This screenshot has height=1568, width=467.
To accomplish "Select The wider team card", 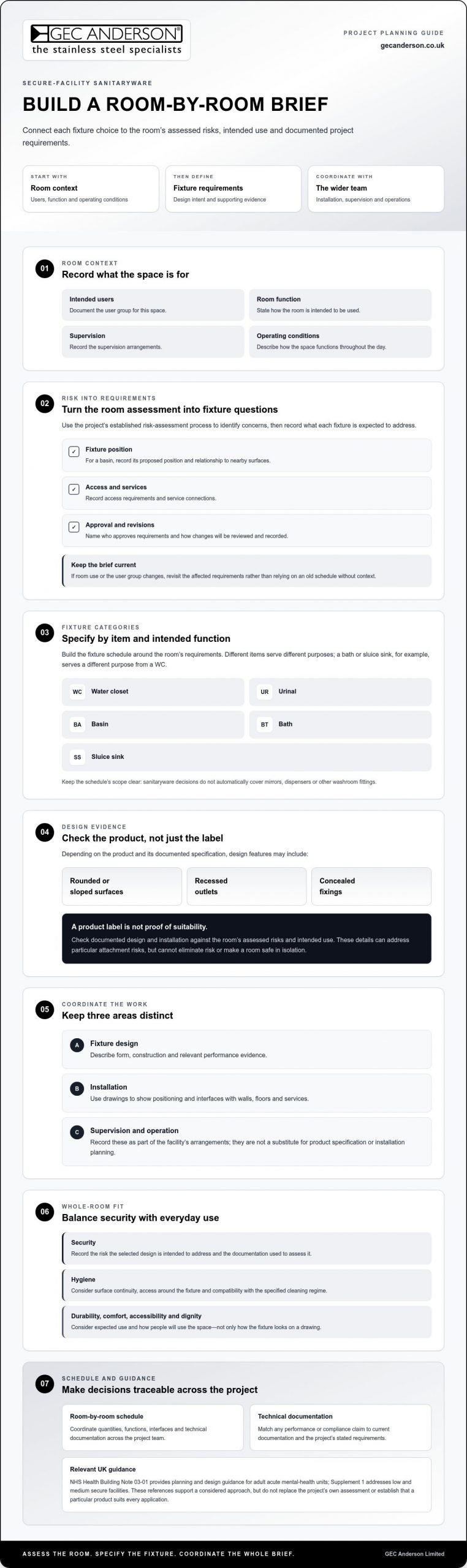I will tap(376, 189).
